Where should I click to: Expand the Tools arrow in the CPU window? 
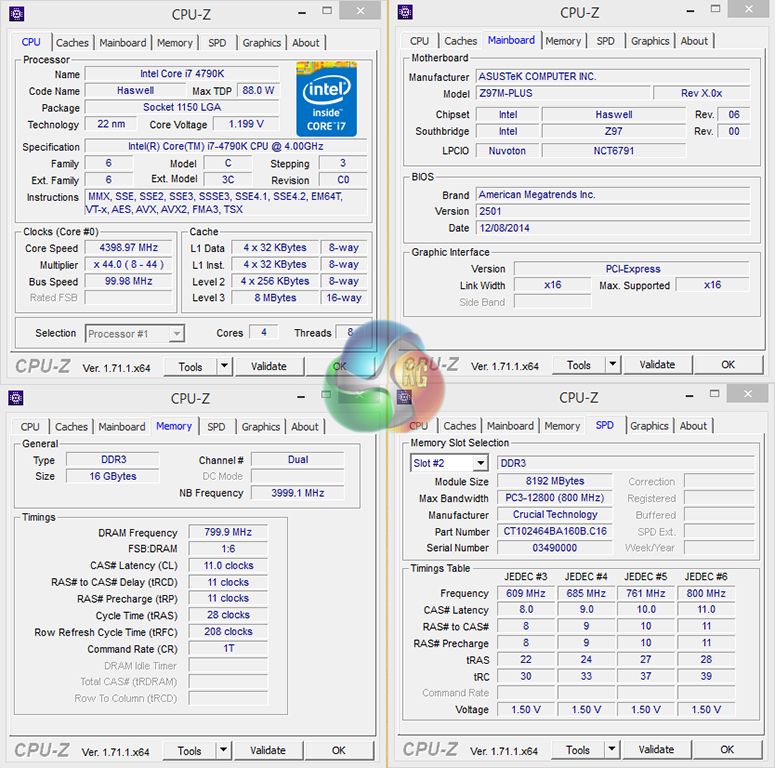224,367
